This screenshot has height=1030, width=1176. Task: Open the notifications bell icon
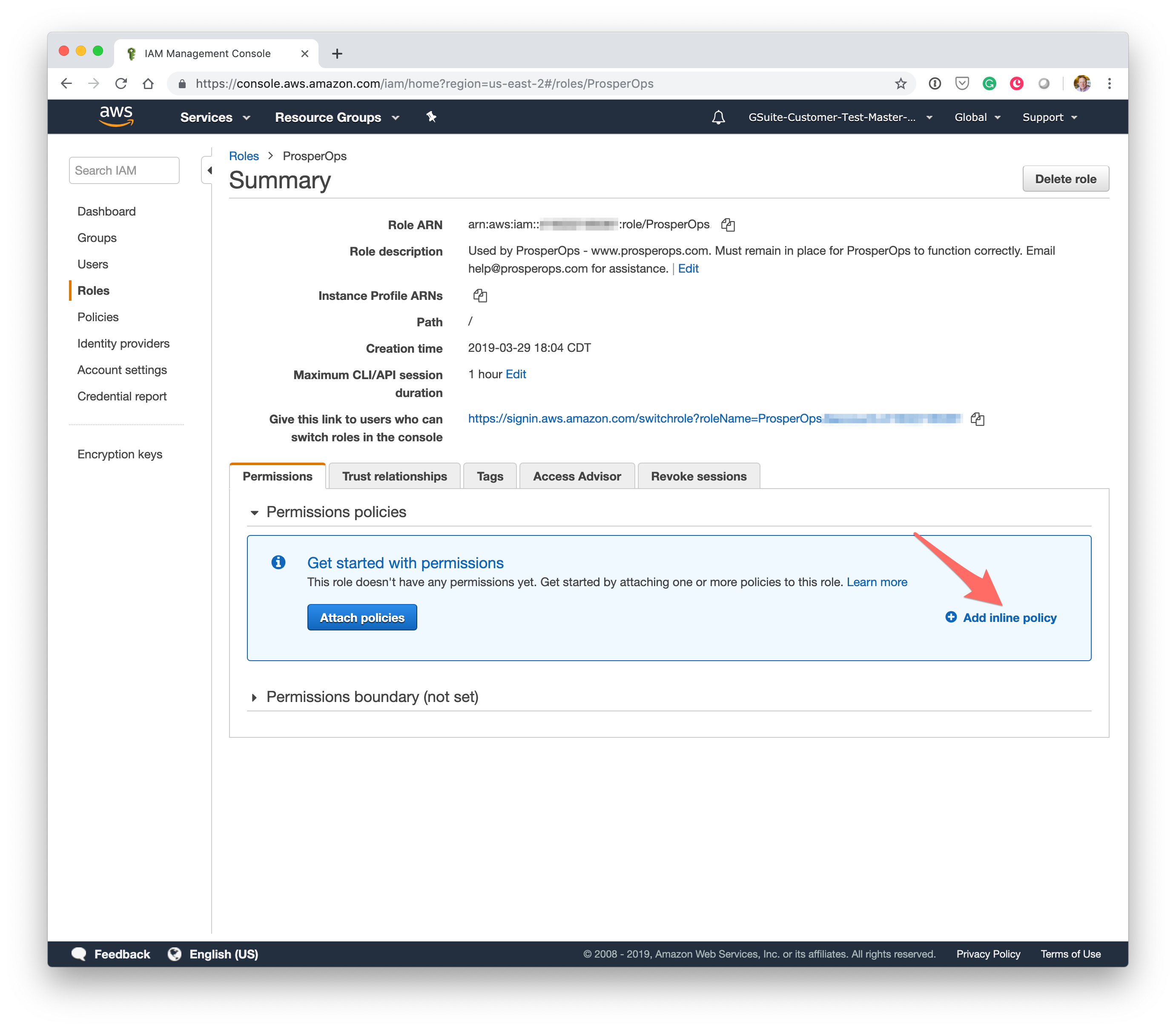pos(717,117)
